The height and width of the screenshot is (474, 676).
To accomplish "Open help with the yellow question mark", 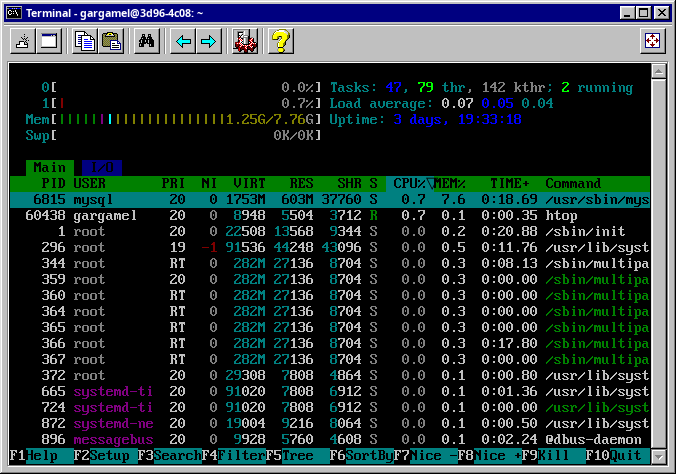I will point(281,41).
